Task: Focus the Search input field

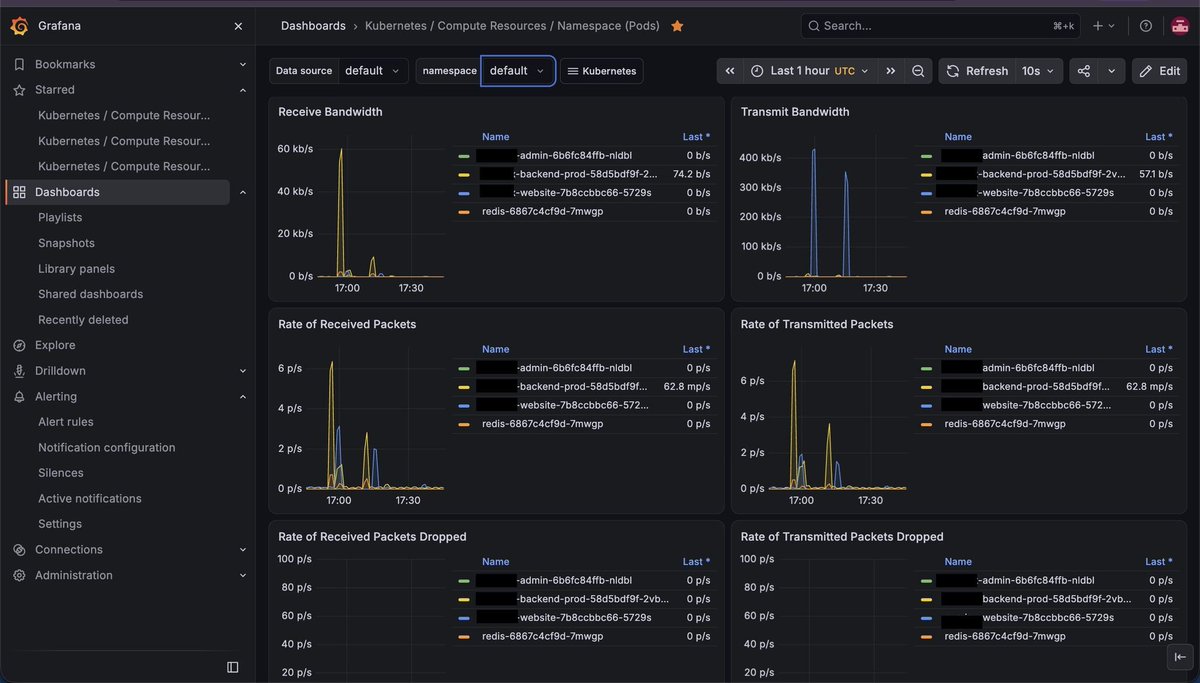Action: click(x=939, y=26)
